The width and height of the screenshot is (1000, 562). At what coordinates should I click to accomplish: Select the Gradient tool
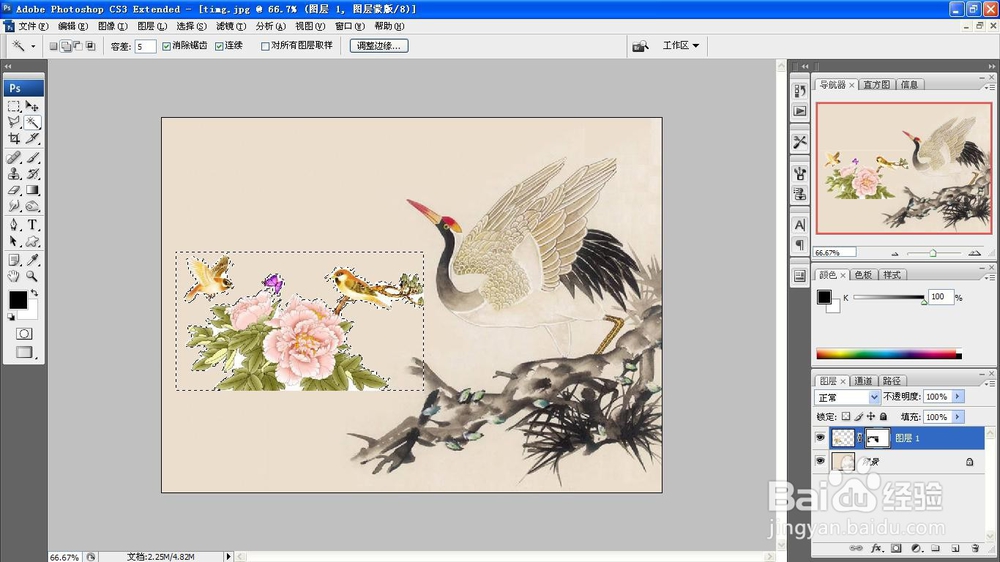pyautogui.click(x=33, y=190)
